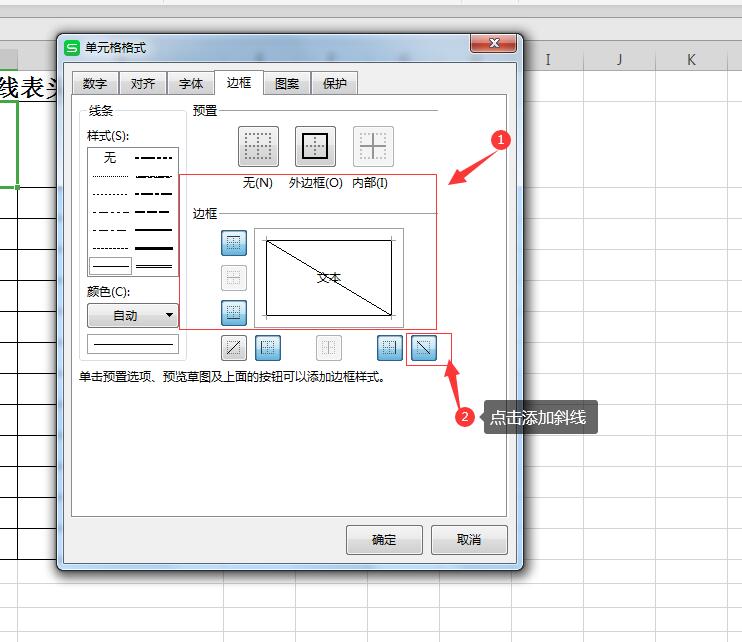Switch to the 数字 tab
This screenshot has width=742, height=642.
[x=95, y=84]
